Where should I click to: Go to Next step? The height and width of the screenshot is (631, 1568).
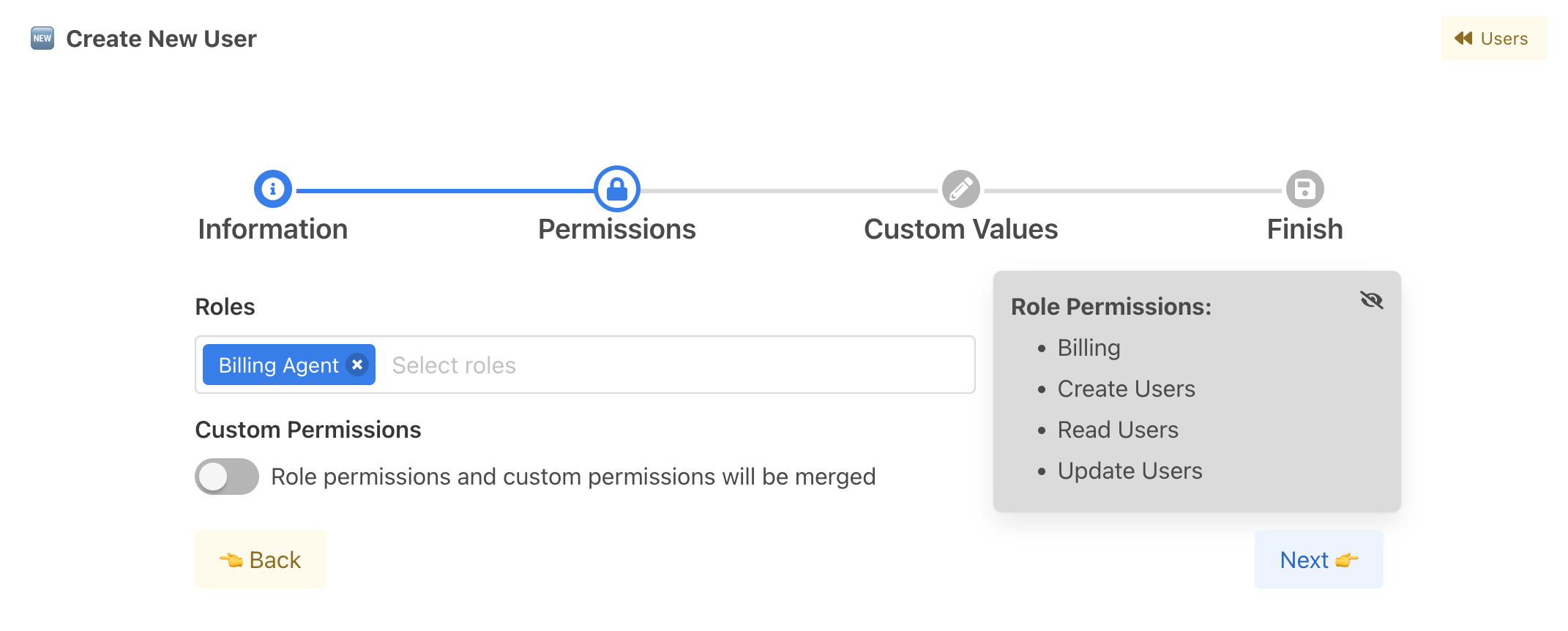(x=1318, y=560)
